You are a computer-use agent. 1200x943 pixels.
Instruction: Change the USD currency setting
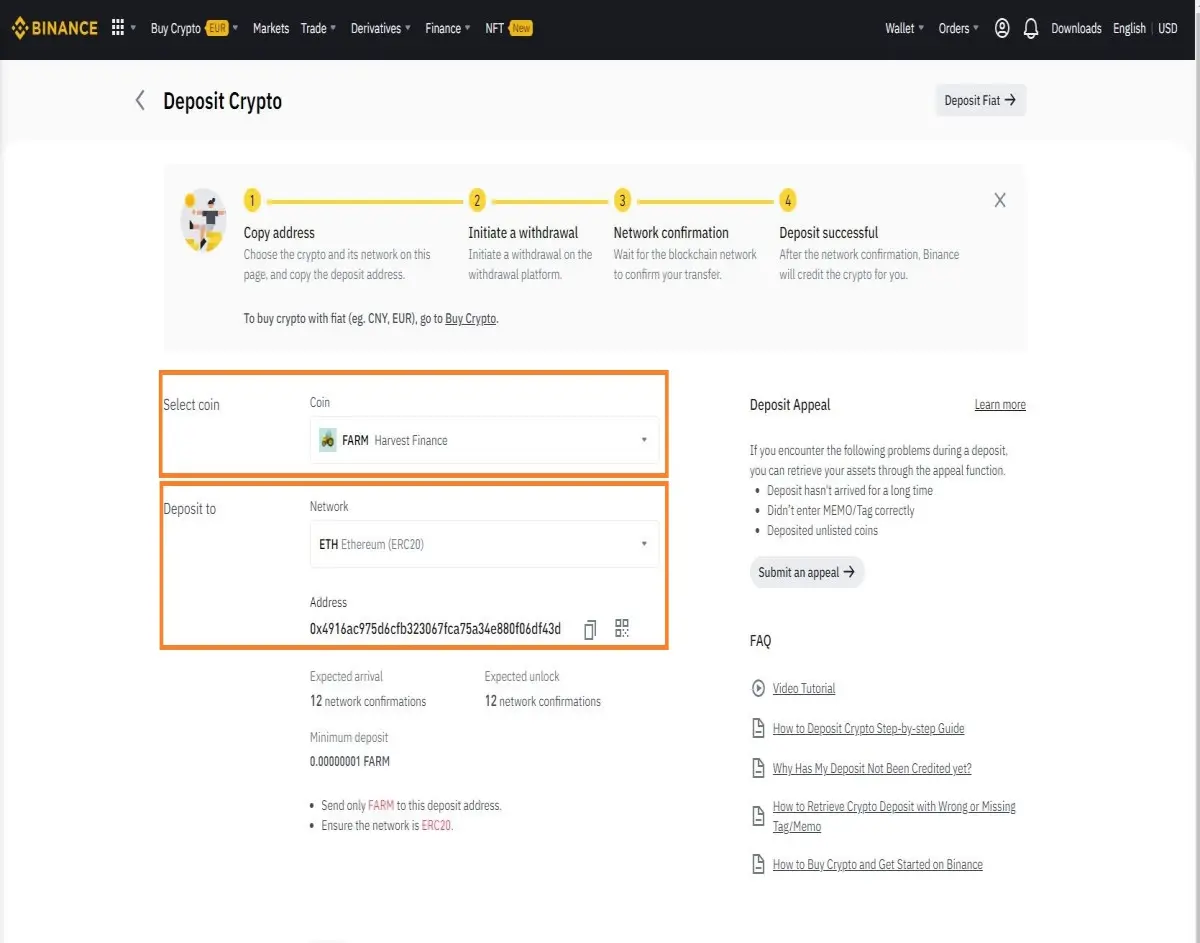(x=1168, y=28)
